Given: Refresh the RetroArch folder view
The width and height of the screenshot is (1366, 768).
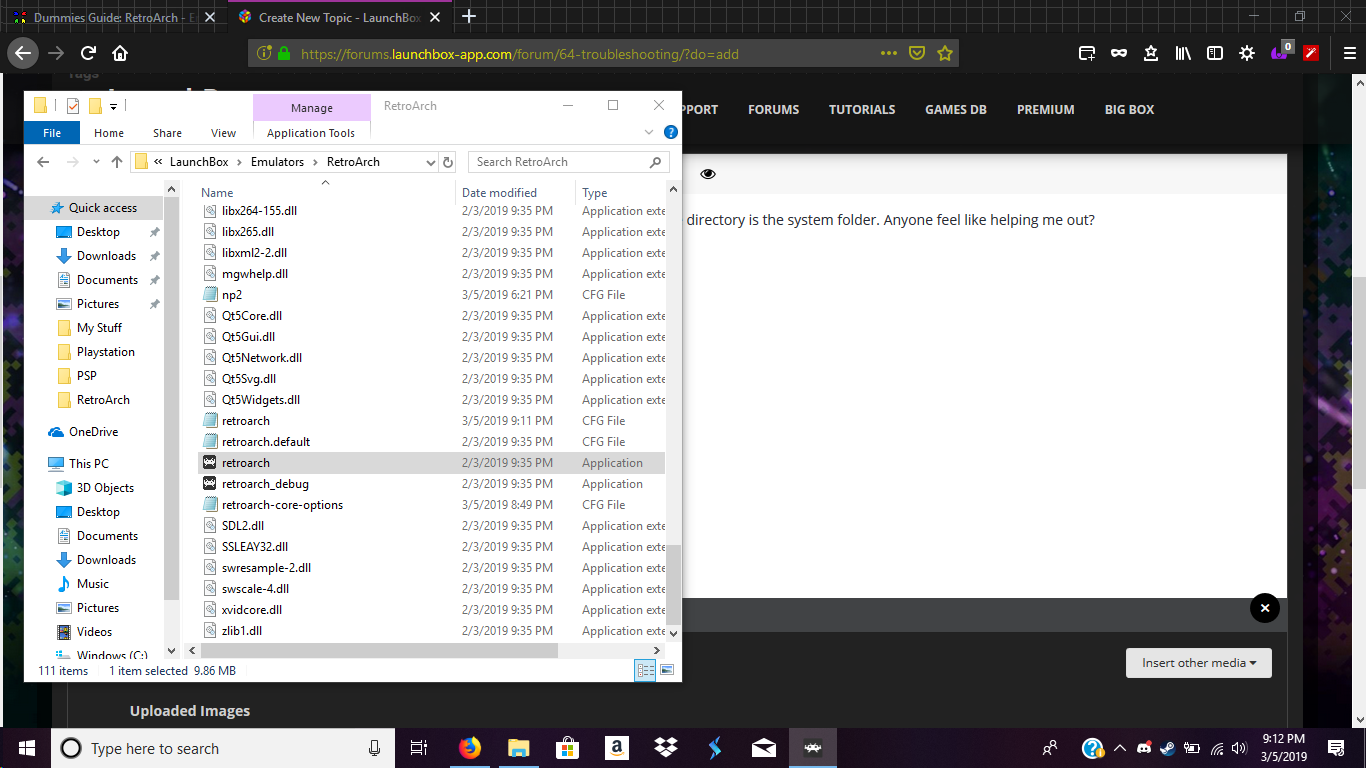Looking at the screenshot, I should click(x=448, y=162).
